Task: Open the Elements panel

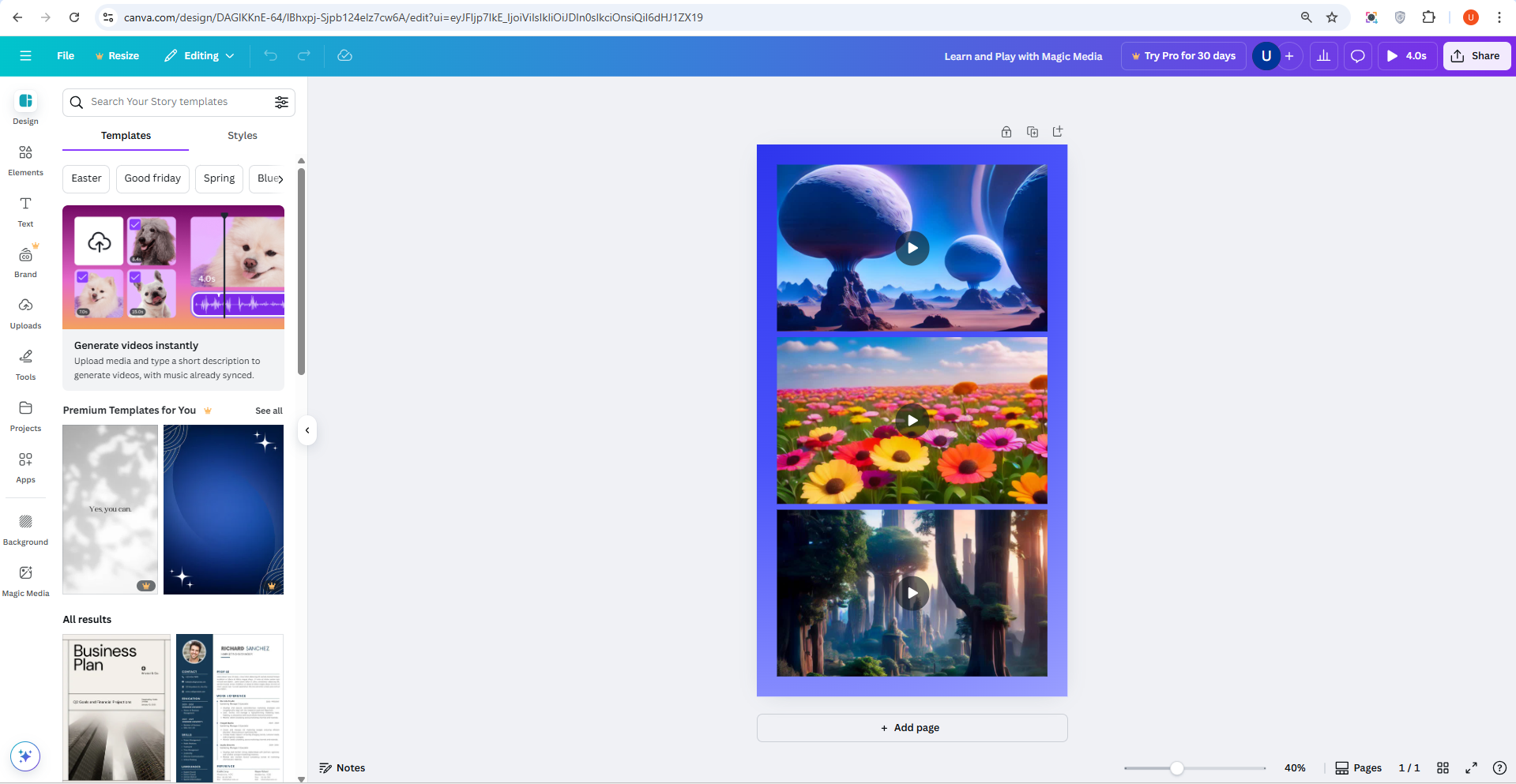Action: tap(25, 159)
